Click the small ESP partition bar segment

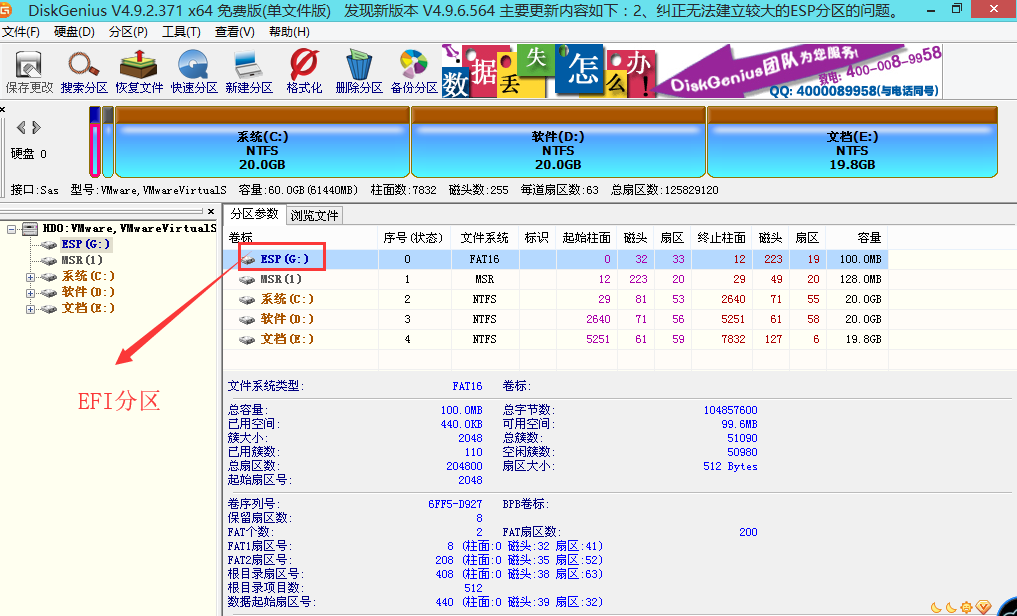tap(95, 142)
